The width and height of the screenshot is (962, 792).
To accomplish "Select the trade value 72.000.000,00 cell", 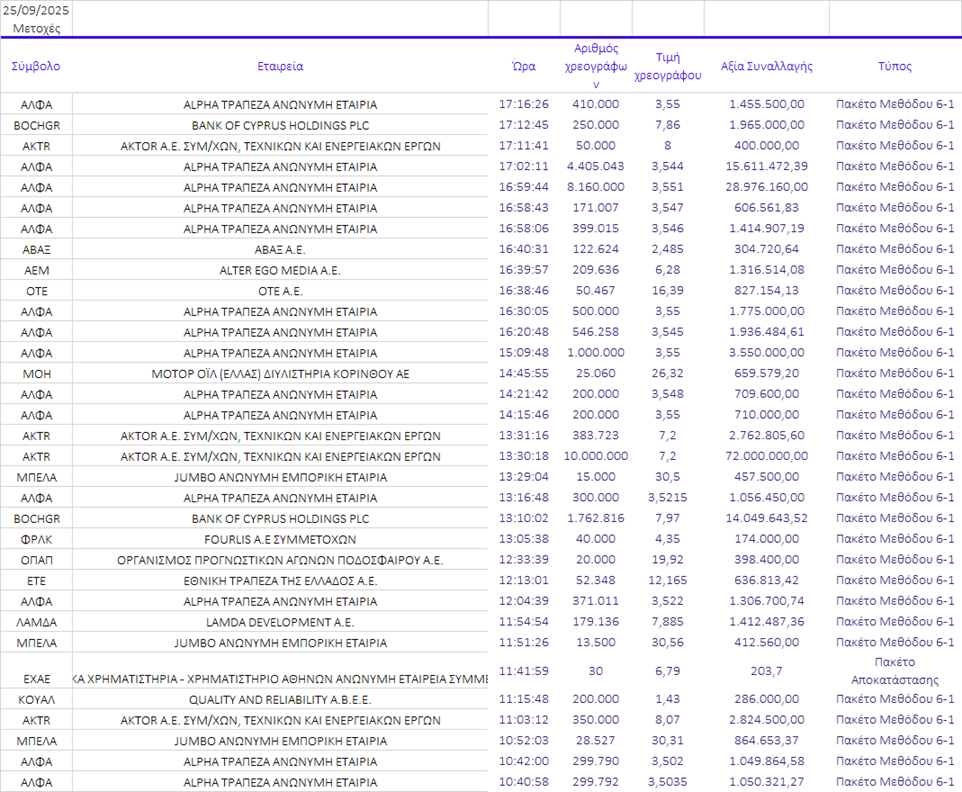I will tap(766, 456).
